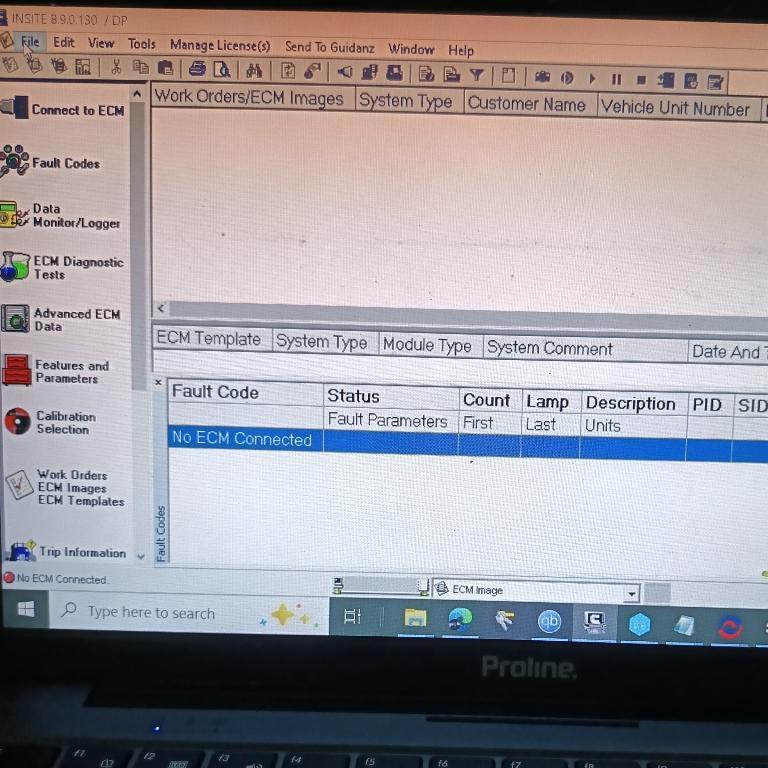This screenshot has height=768, width=768.
Task: Click the Find binoculars toolbar icon
Action: click(x=254, y=71)
